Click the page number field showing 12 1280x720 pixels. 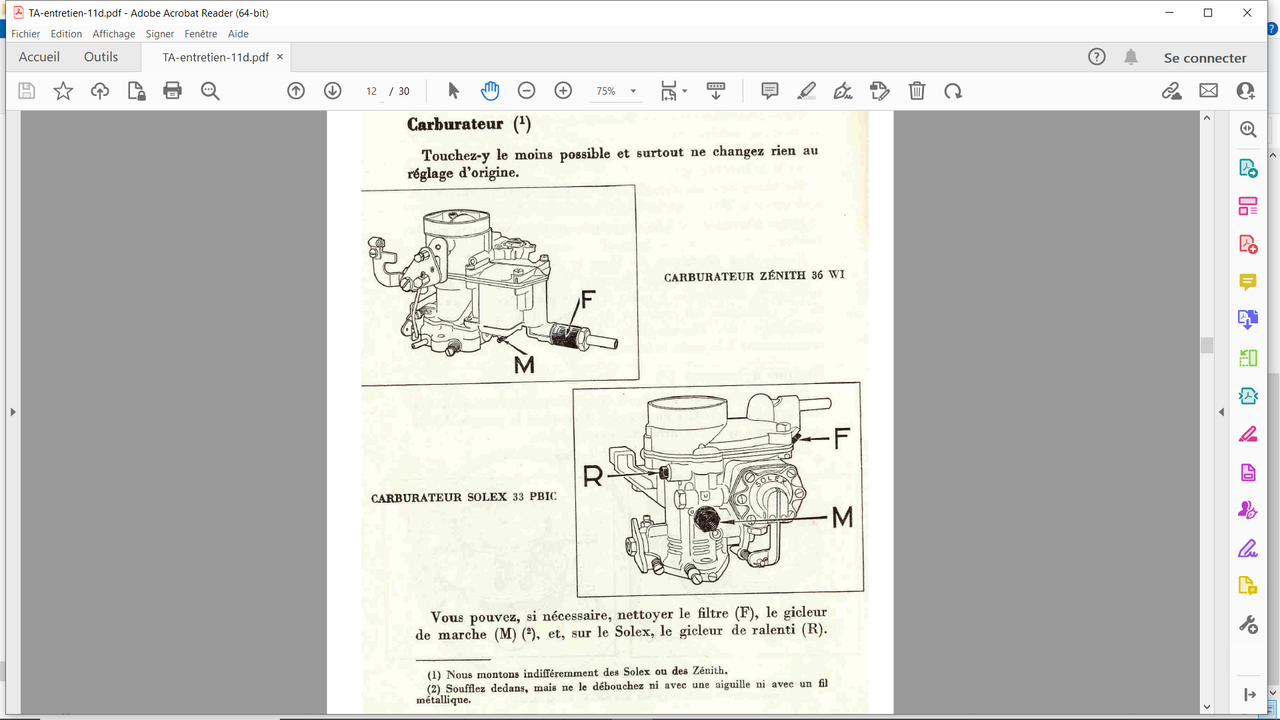click(x=371, y=91)
